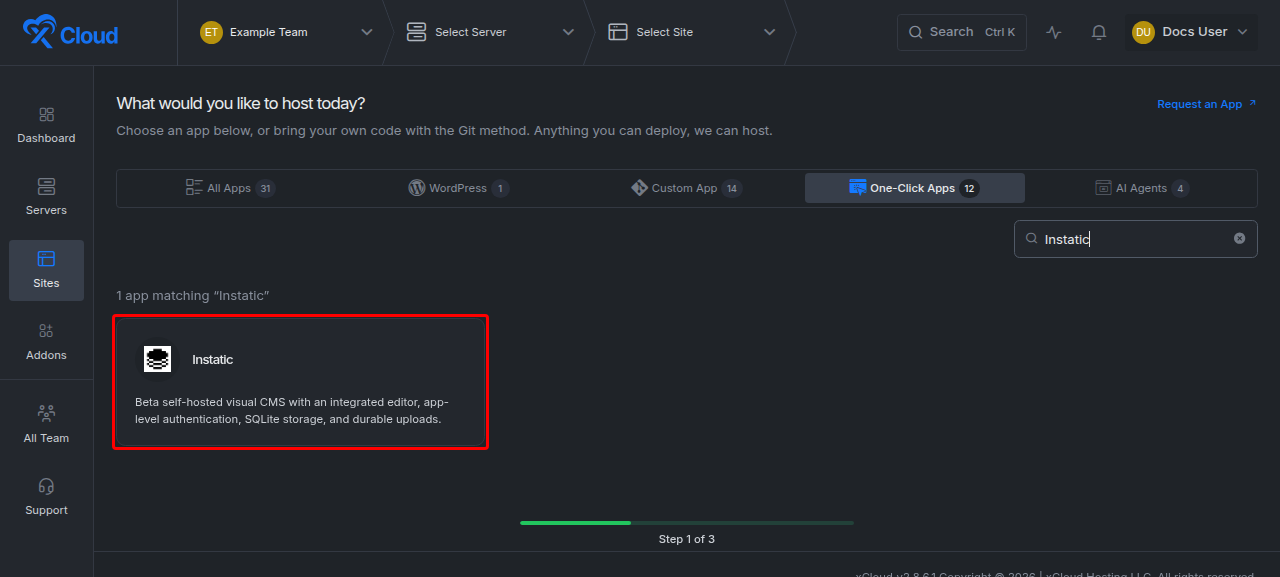1280x577 pixels.
Task: Open the header Search Ctrl K box
Action: (x=962, y=32)
